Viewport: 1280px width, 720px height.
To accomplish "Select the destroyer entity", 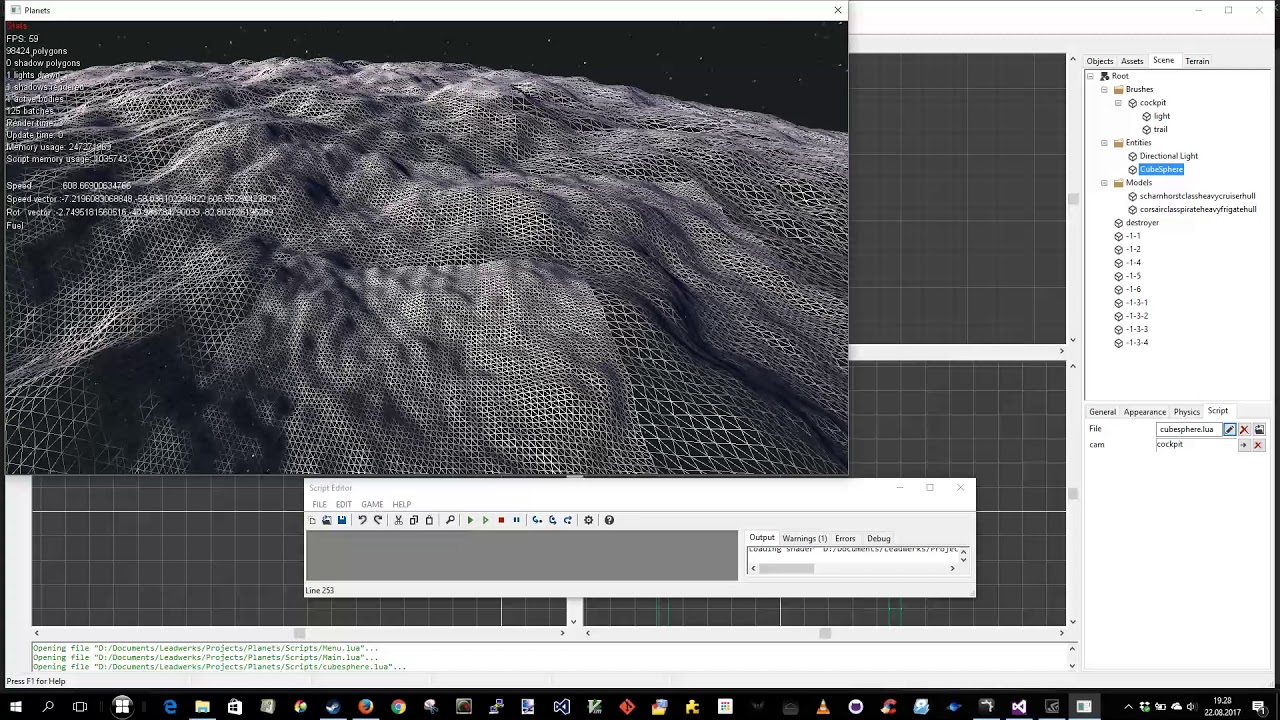I will (1142, 223).
